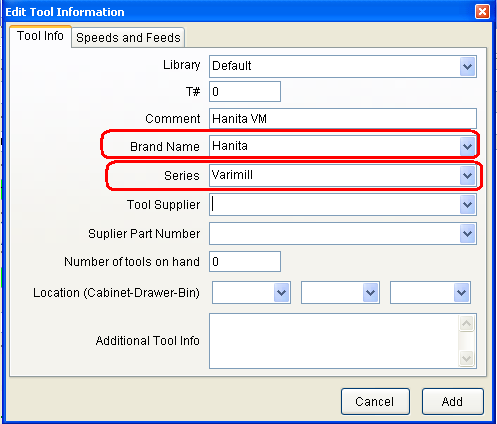Select the Tool Info tab
This screenshot has width=497, height=424.
pos(40,36)
